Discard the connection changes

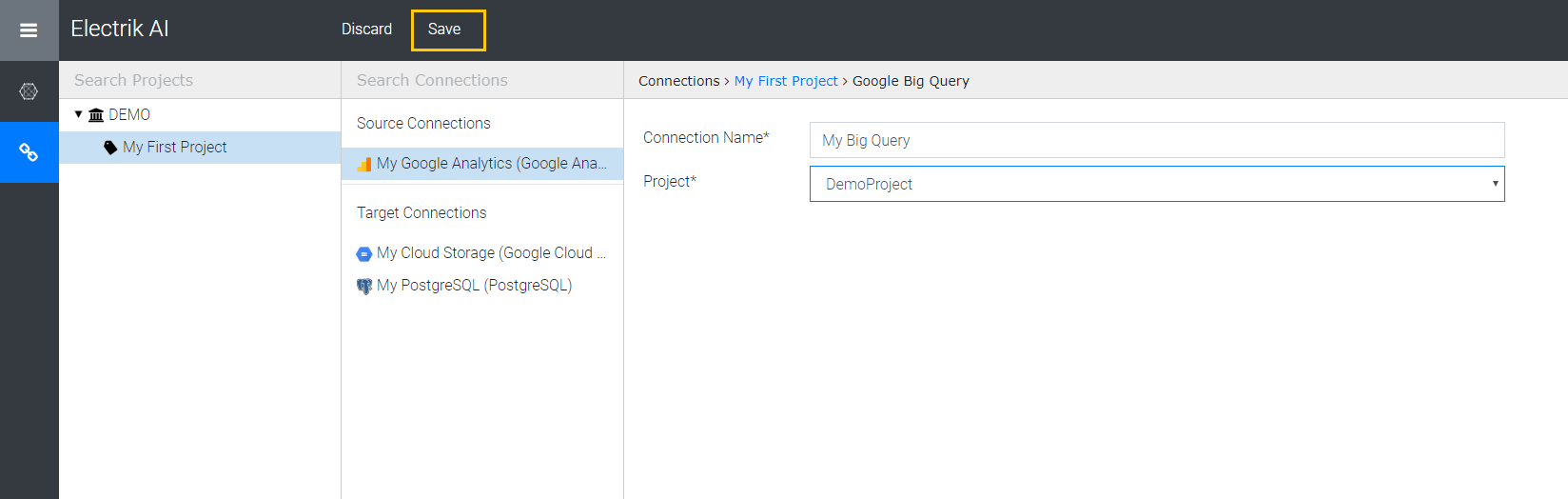click(366, 30)
